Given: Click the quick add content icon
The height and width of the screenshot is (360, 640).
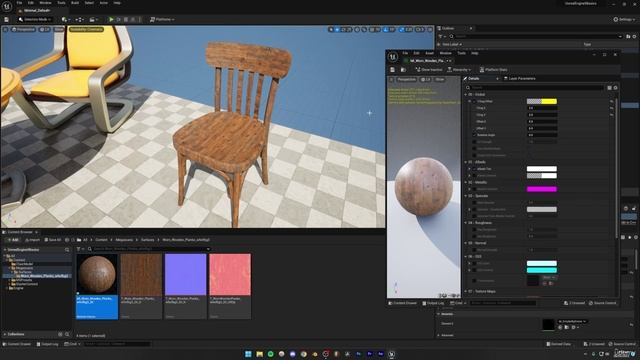Looking at the screenshot, I should 65,20.
